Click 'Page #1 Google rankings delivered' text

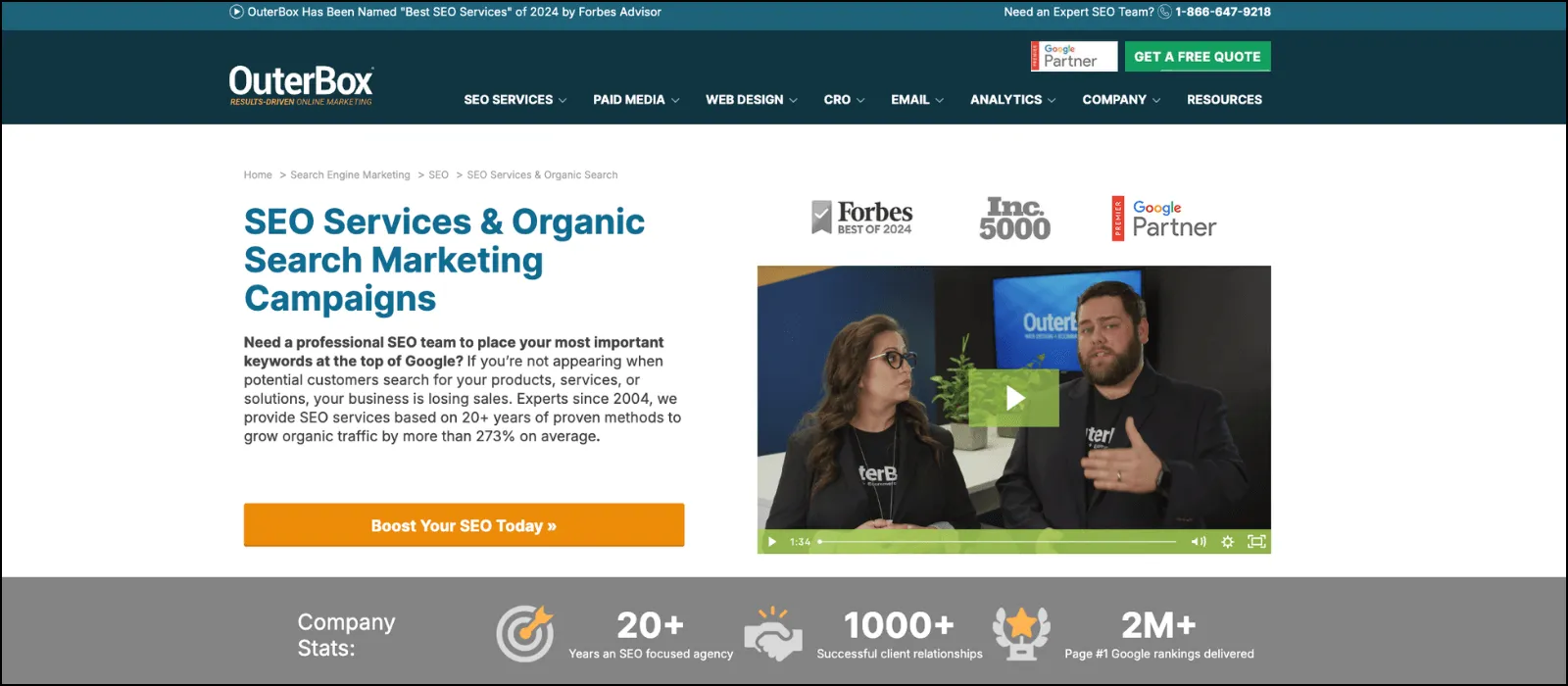point(1159,654)
